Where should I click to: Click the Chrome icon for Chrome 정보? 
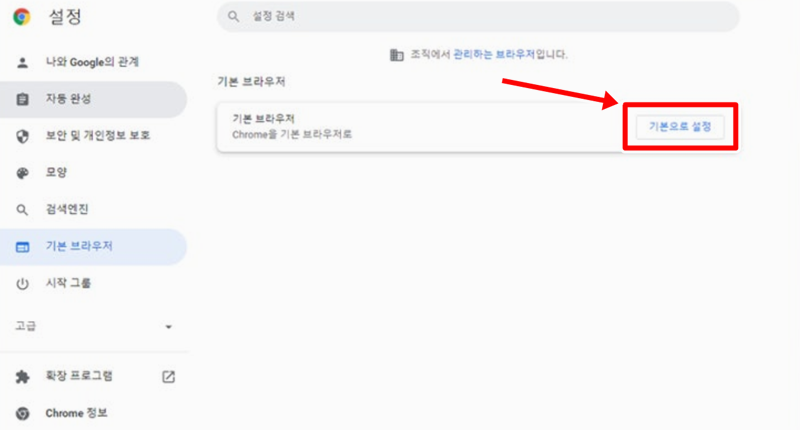[x=22, y=413]
